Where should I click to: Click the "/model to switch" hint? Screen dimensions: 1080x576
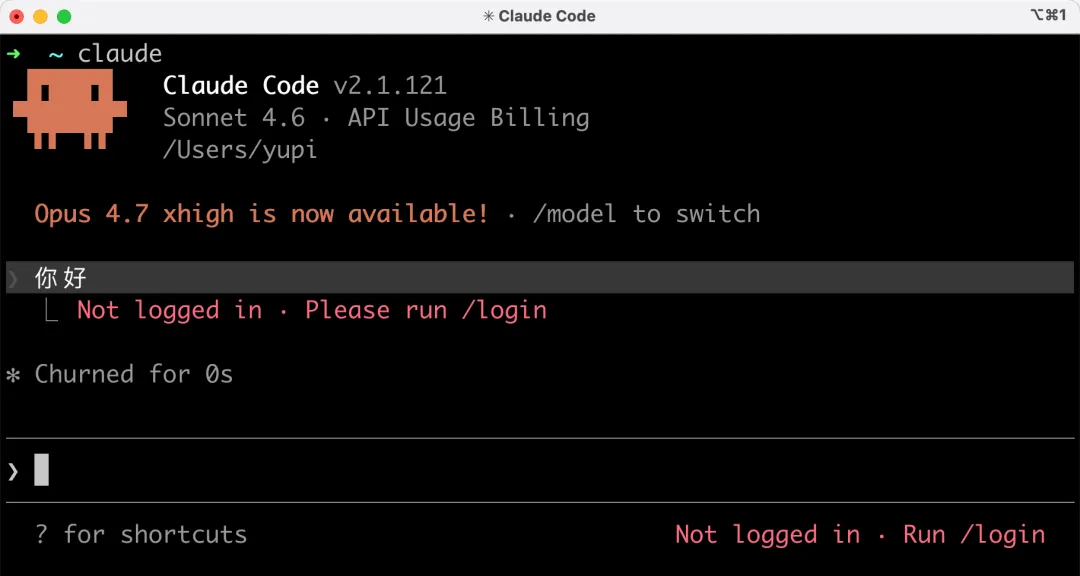coord(646,214)
